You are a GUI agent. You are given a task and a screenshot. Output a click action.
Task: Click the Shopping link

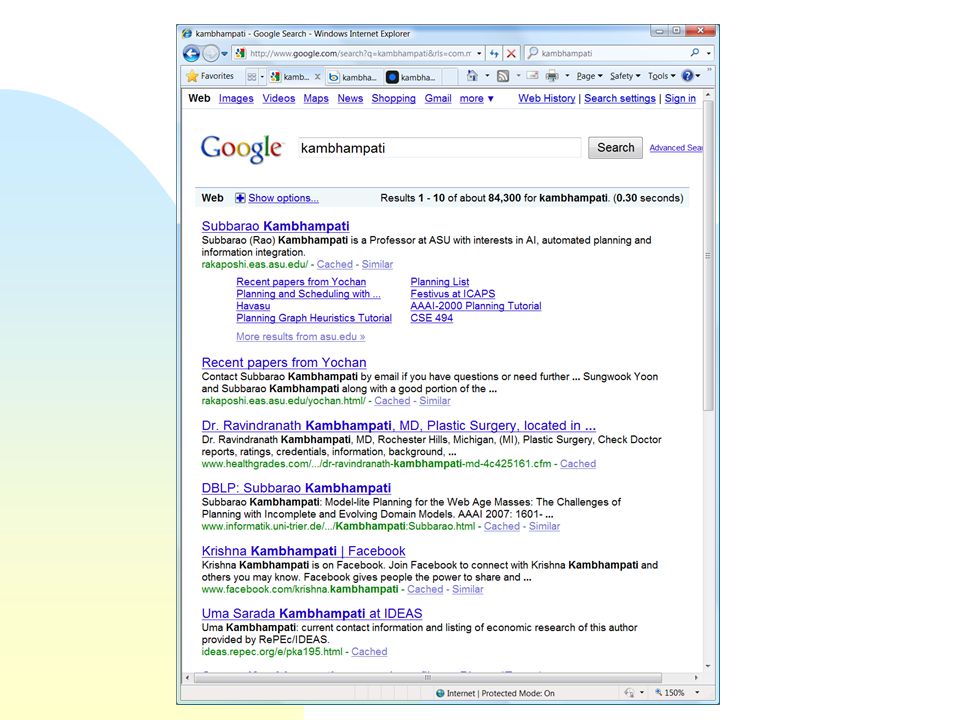click(x=393, y=99)
